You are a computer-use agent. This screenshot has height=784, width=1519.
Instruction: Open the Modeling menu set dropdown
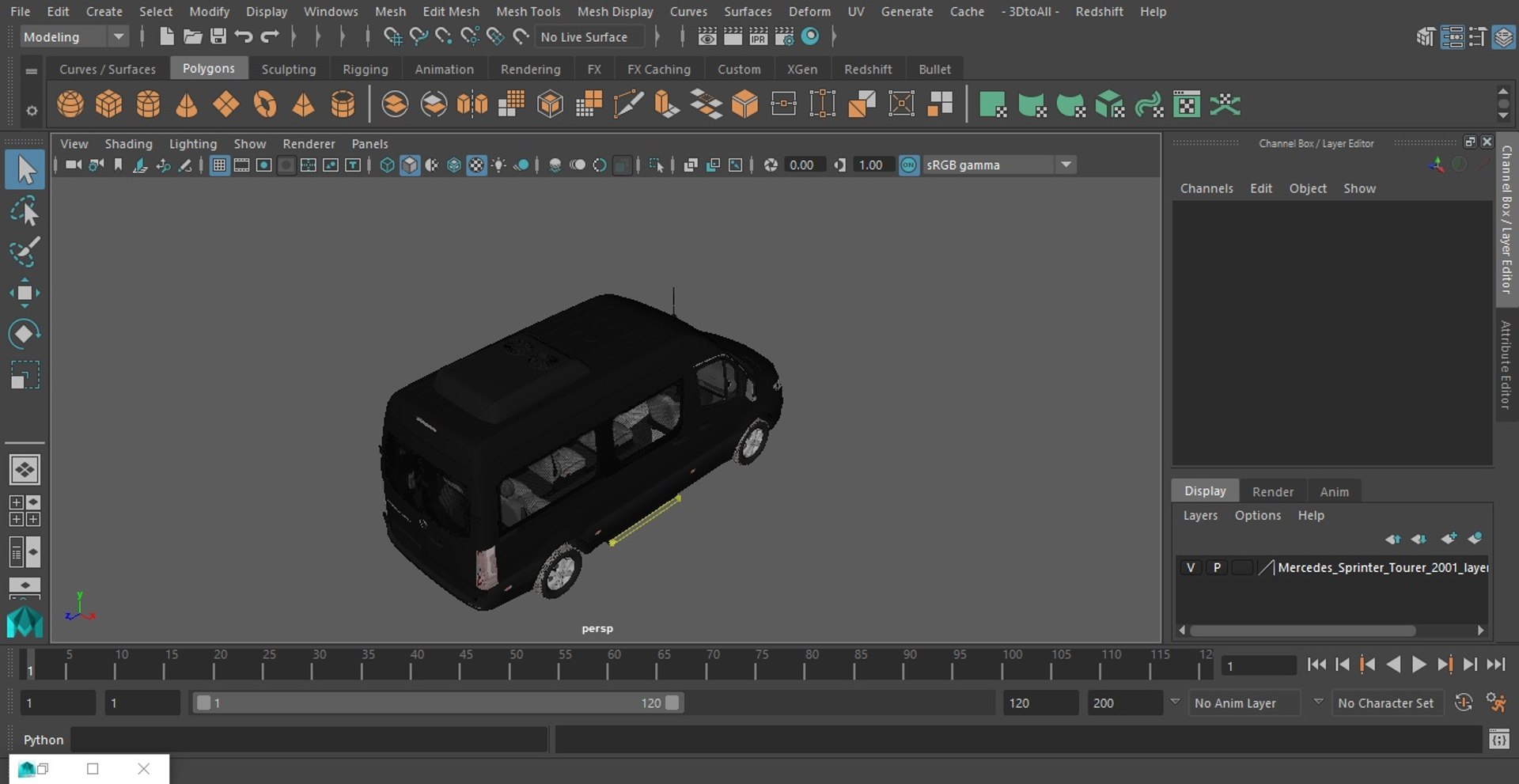coord(74,36)
